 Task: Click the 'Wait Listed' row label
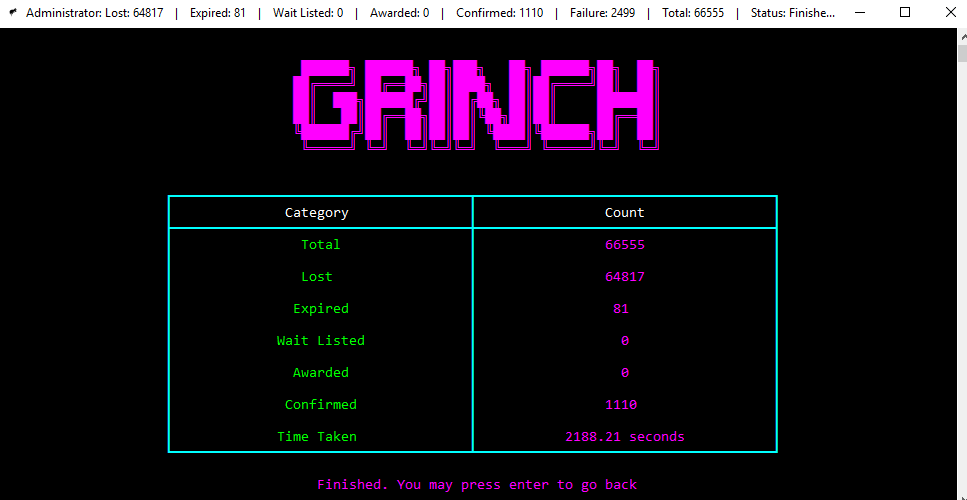pos(321,341)
